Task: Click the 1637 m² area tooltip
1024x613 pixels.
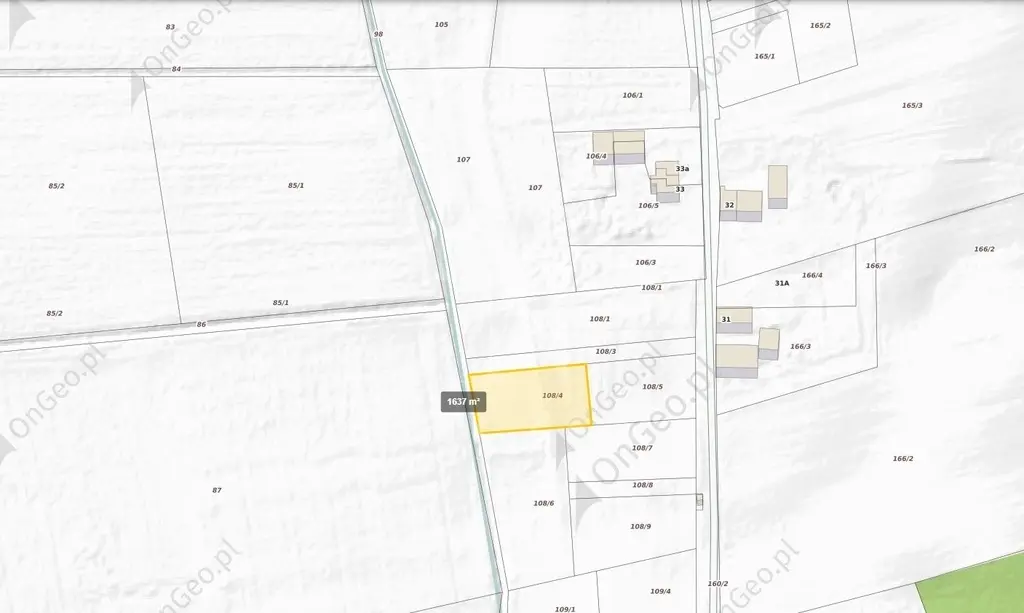Action: (463, 401)
